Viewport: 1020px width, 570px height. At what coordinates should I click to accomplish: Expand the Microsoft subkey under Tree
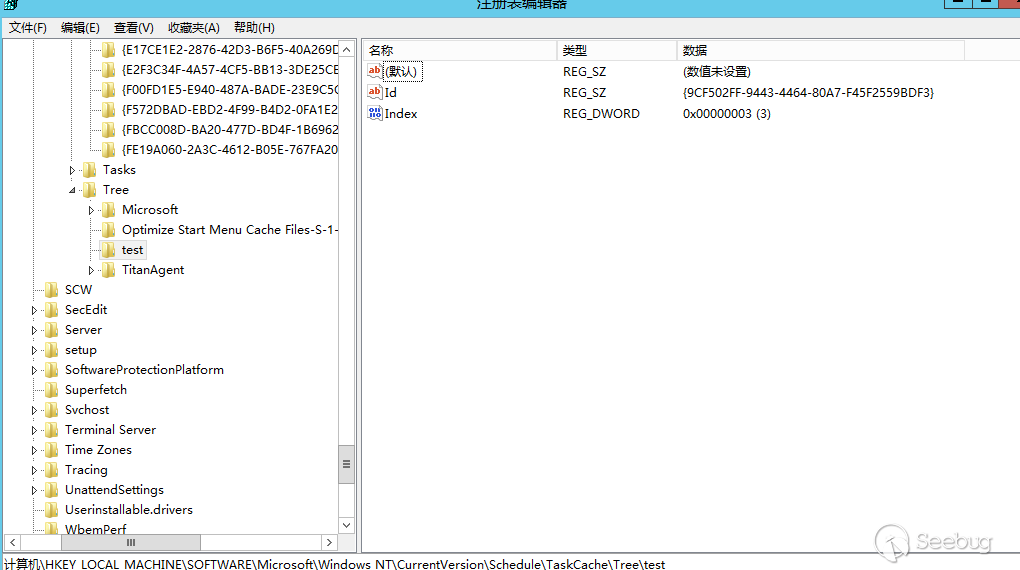pyautogui.click(x=92, y=211)
